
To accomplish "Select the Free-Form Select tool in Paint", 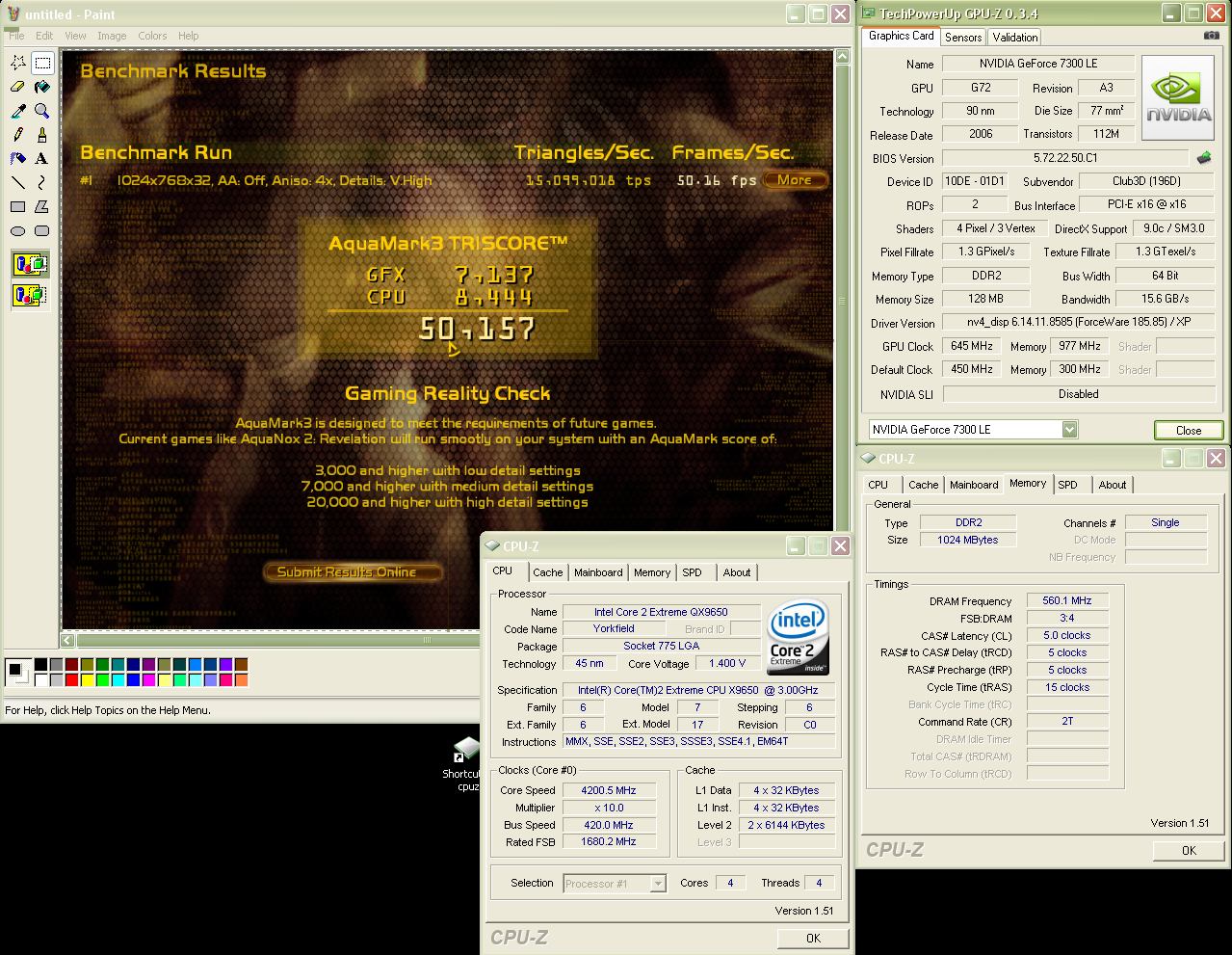I will click(x=18, y=64).
